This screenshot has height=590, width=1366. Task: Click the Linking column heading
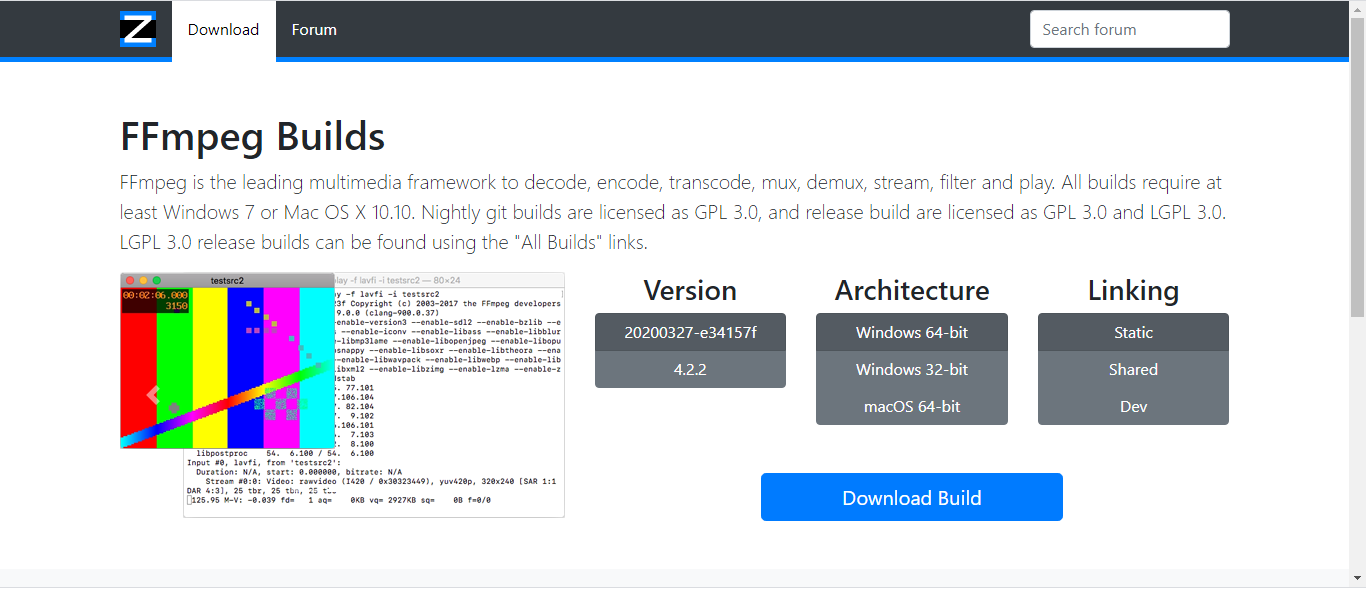click(x=1133, y=290)
